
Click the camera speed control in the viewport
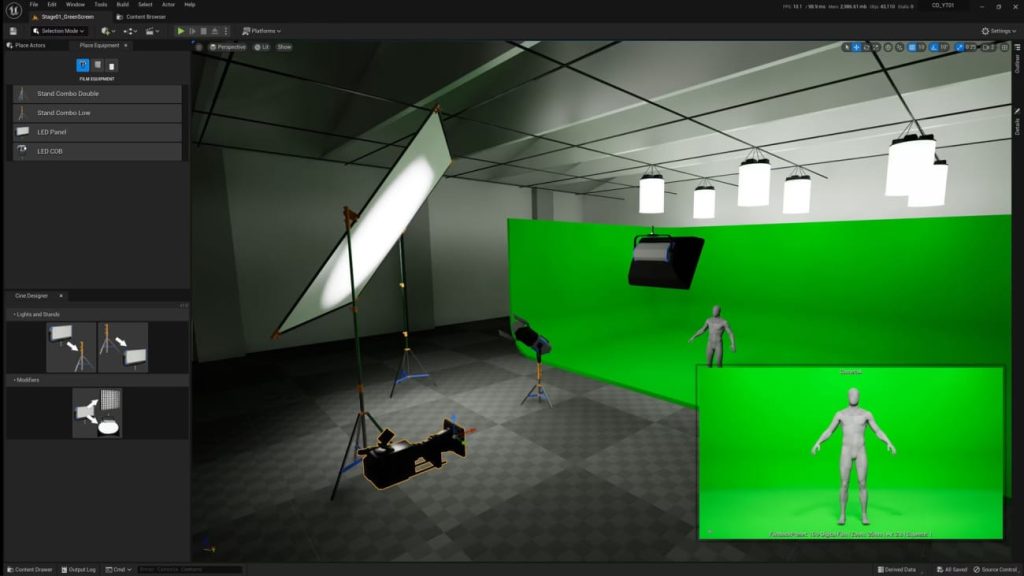[985, 46]
